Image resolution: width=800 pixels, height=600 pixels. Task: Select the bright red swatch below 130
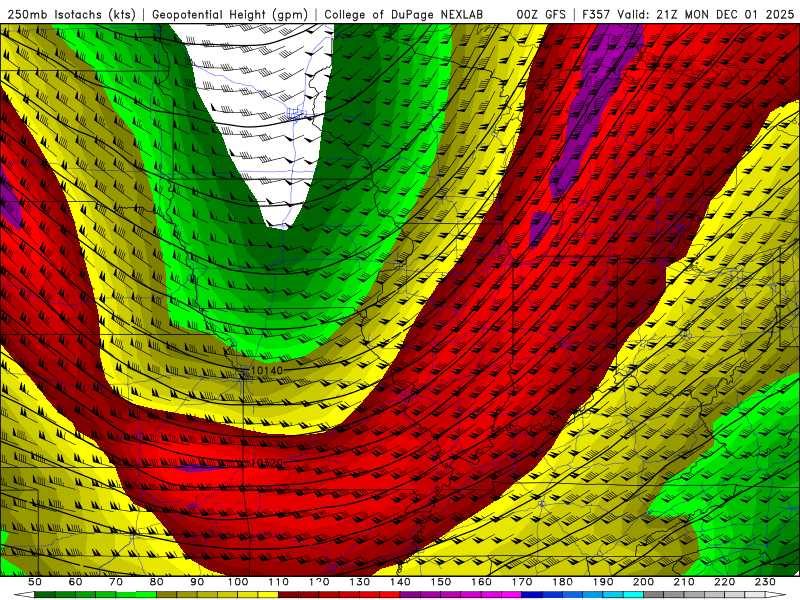(x=369, y=595)
